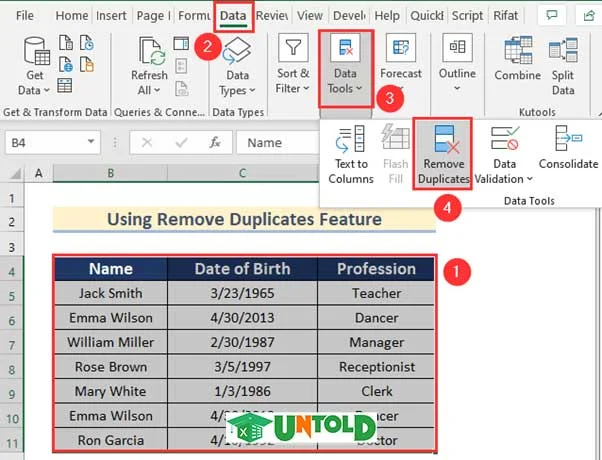This screenshot has width=602, height=460.
Task: Select the 2/30/1987 cell
Action: pyautogui.click(x=242, y=342)
